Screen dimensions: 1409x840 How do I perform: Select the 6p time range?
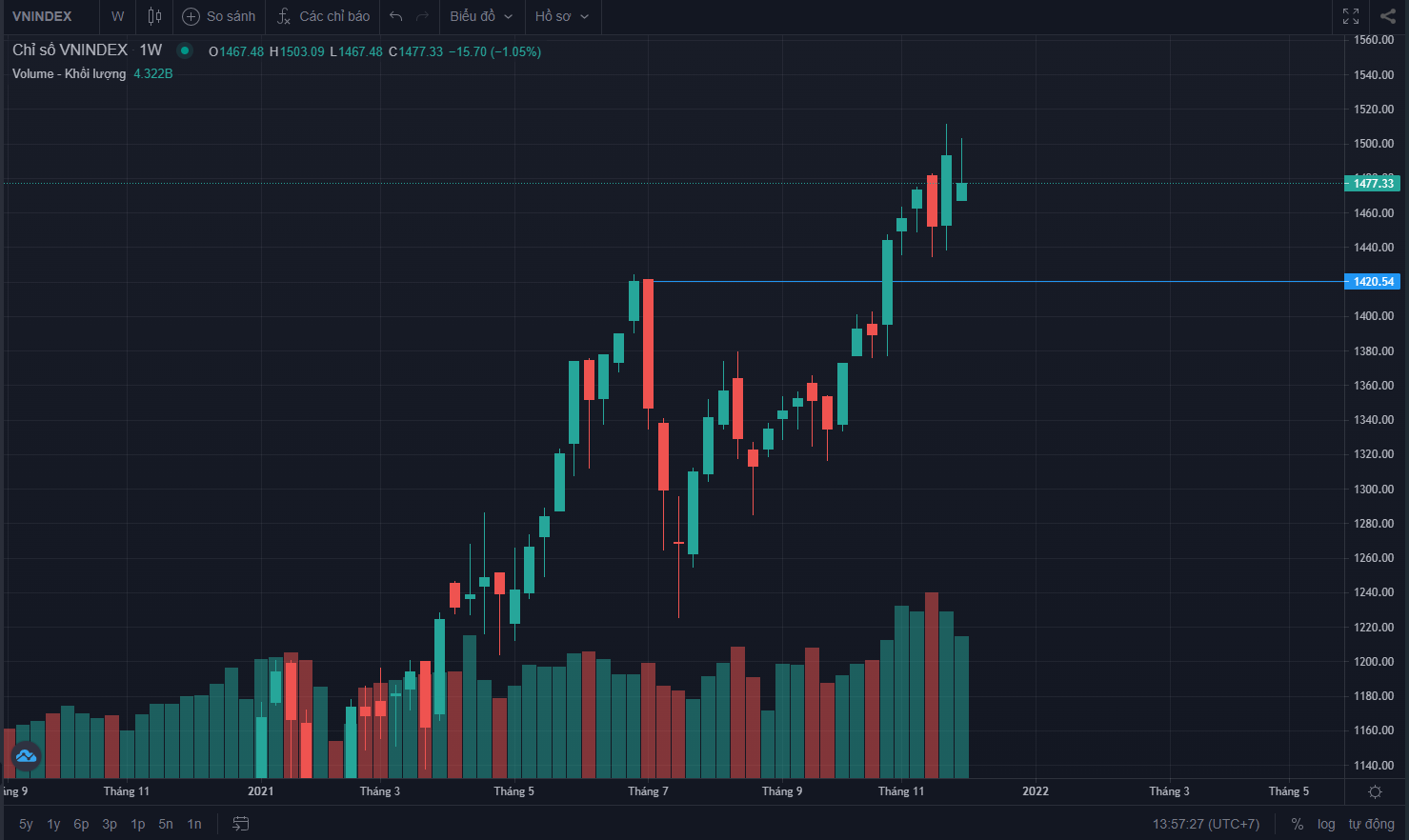[x=81, y=824]
